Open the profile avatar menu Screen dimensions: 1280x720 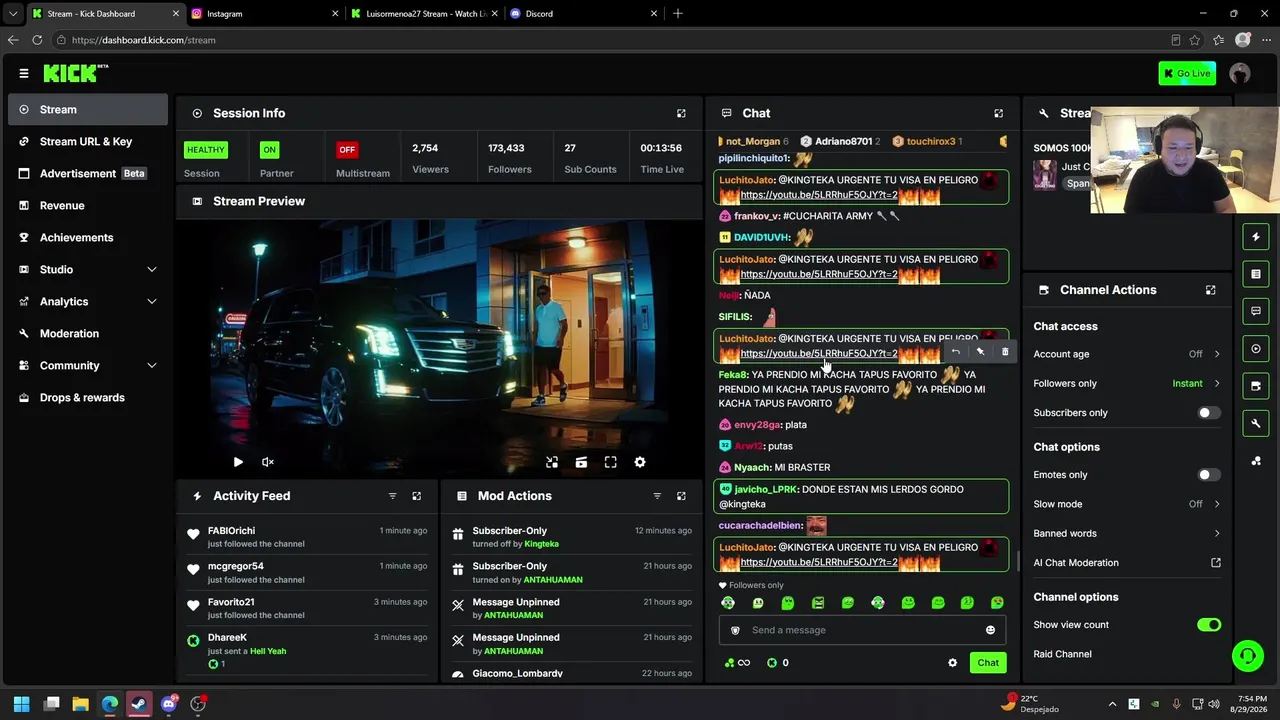click(1240, 73)
